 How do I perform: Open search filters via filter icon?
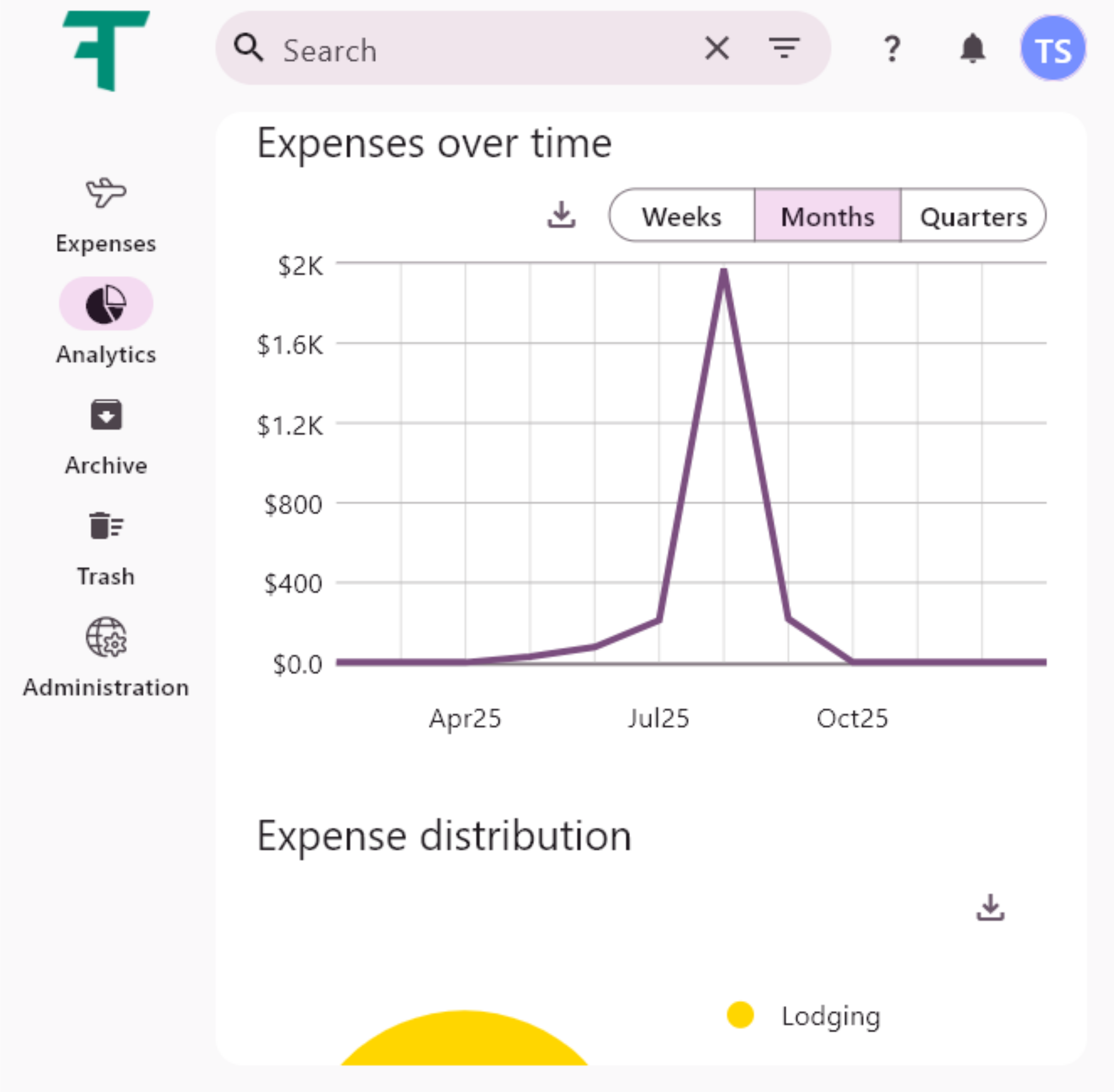[785, 49]
